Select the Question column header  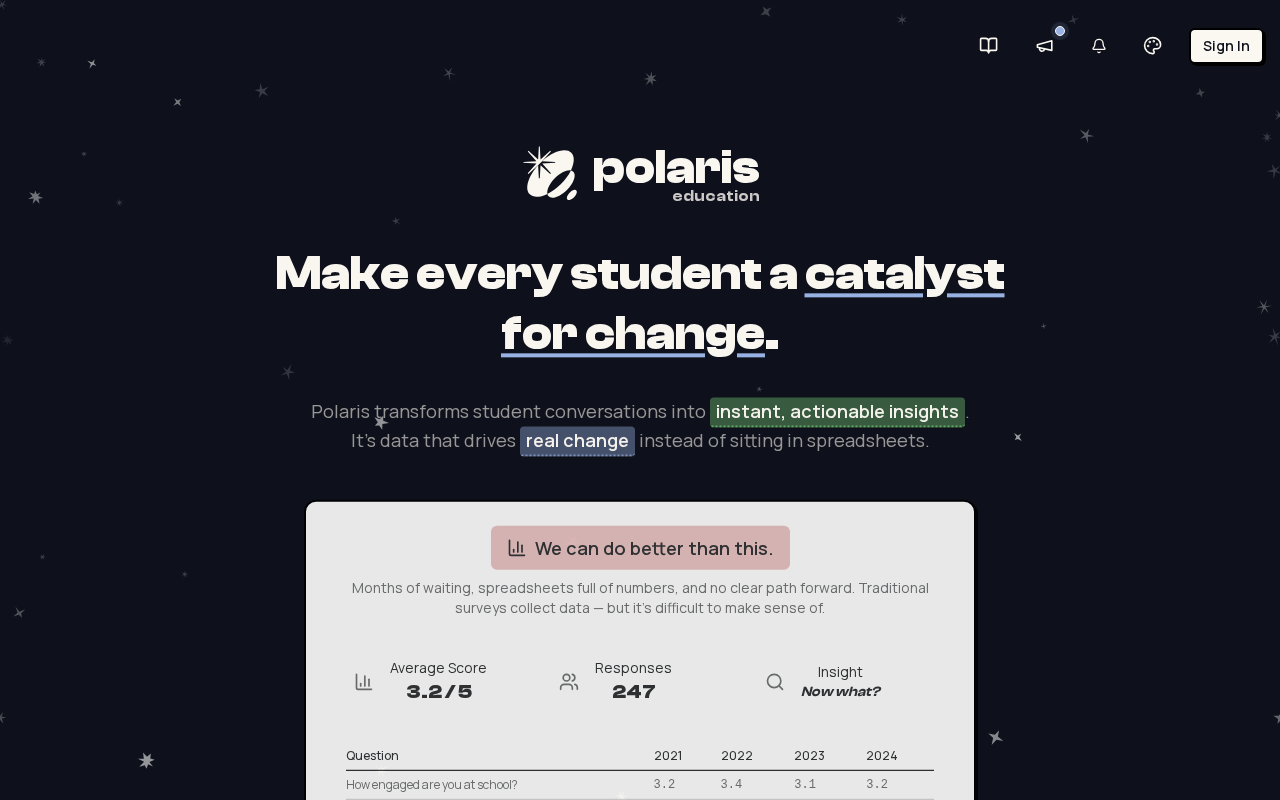click(x=372, y=756)
